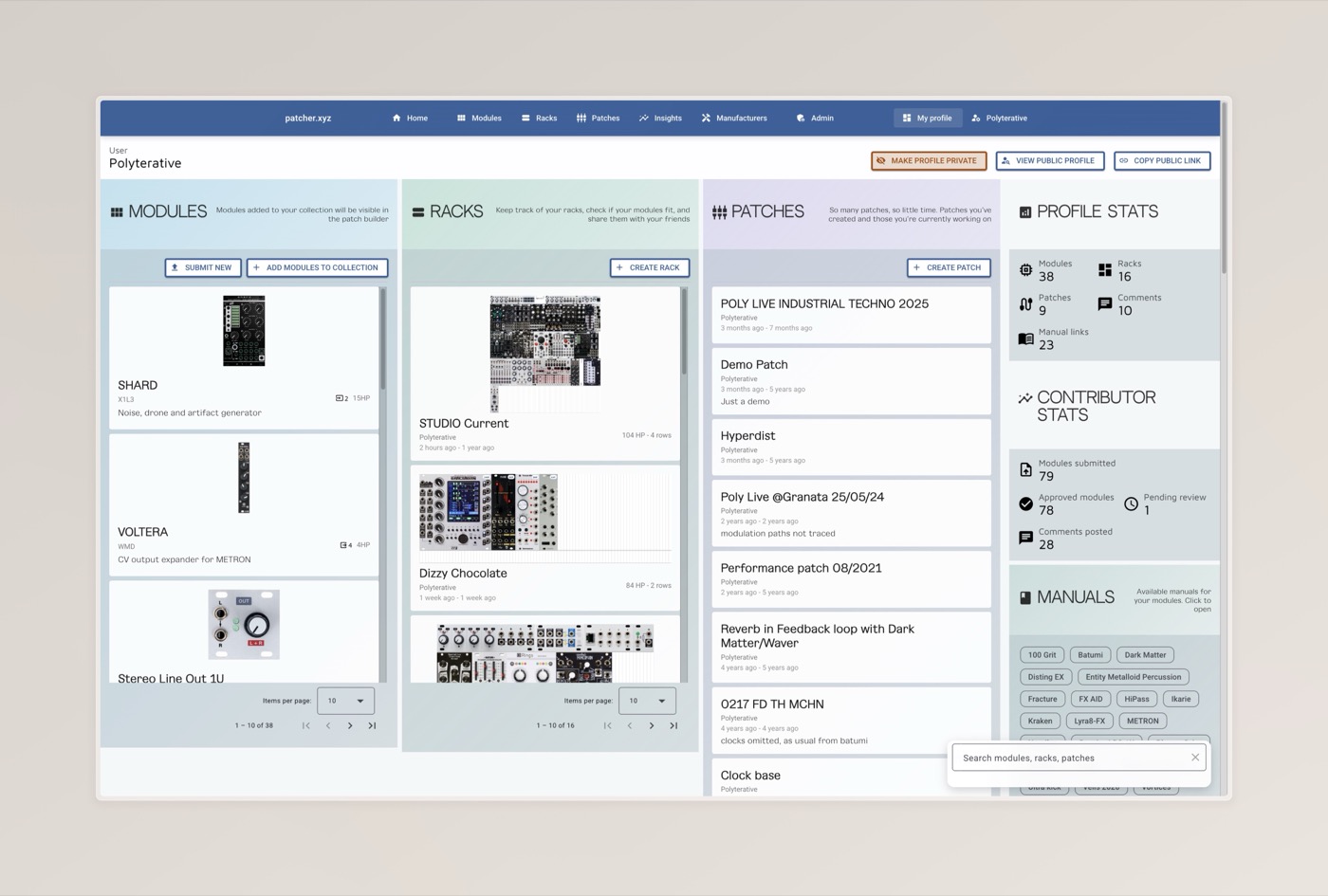Open the Polyterative user menu

point(1000,119)
